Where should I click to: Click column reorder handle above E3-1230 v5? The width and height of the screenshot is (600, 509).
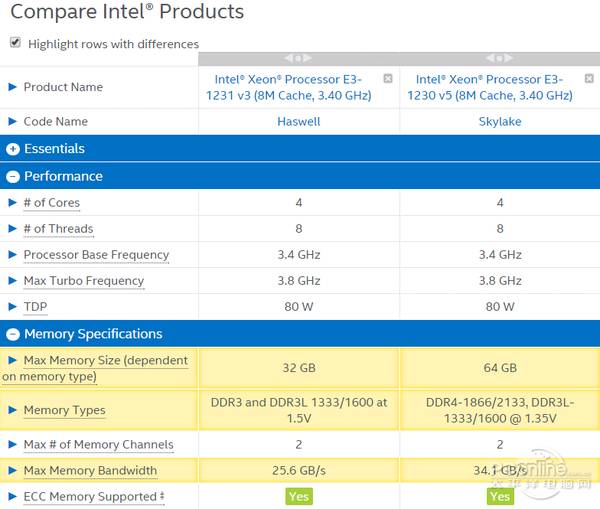click(x=500, y=58)
